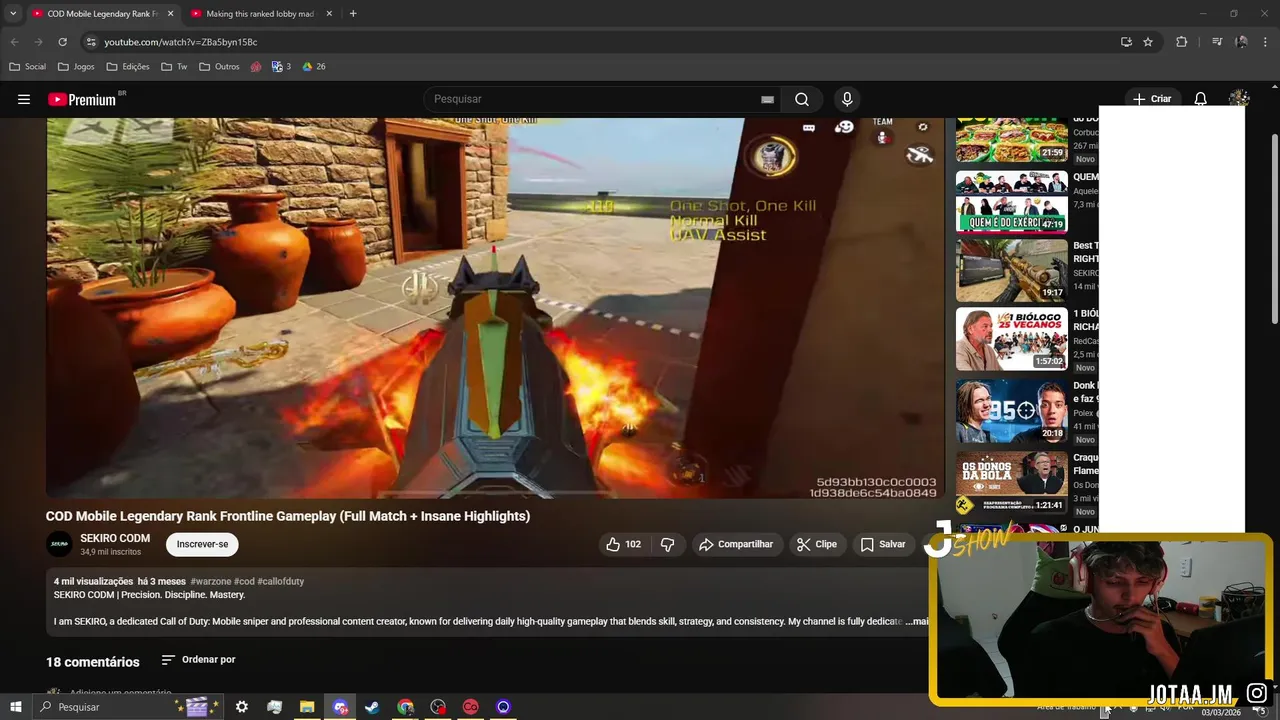Open the Jogos bookmarks folder
The image size is (1280, 720).
76,67
